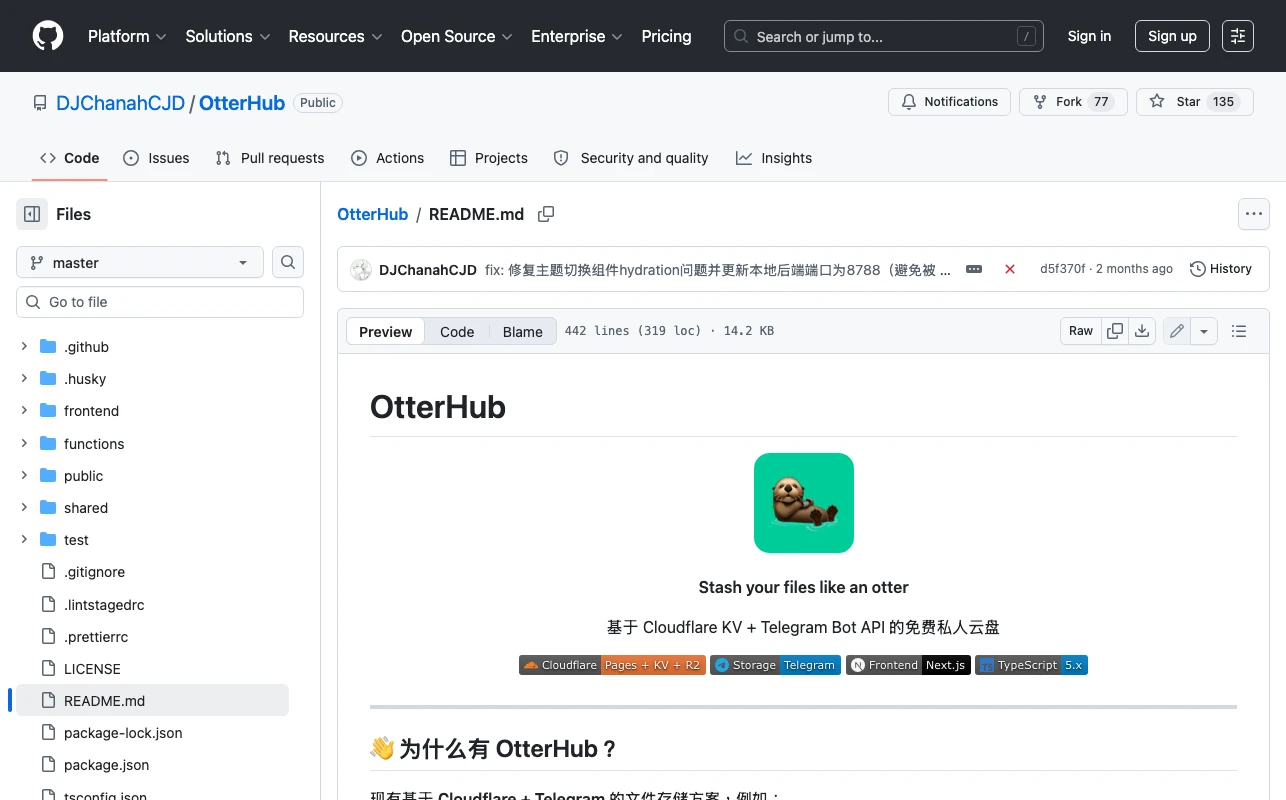Click the OtterHub otter logo image

[804, 503]
